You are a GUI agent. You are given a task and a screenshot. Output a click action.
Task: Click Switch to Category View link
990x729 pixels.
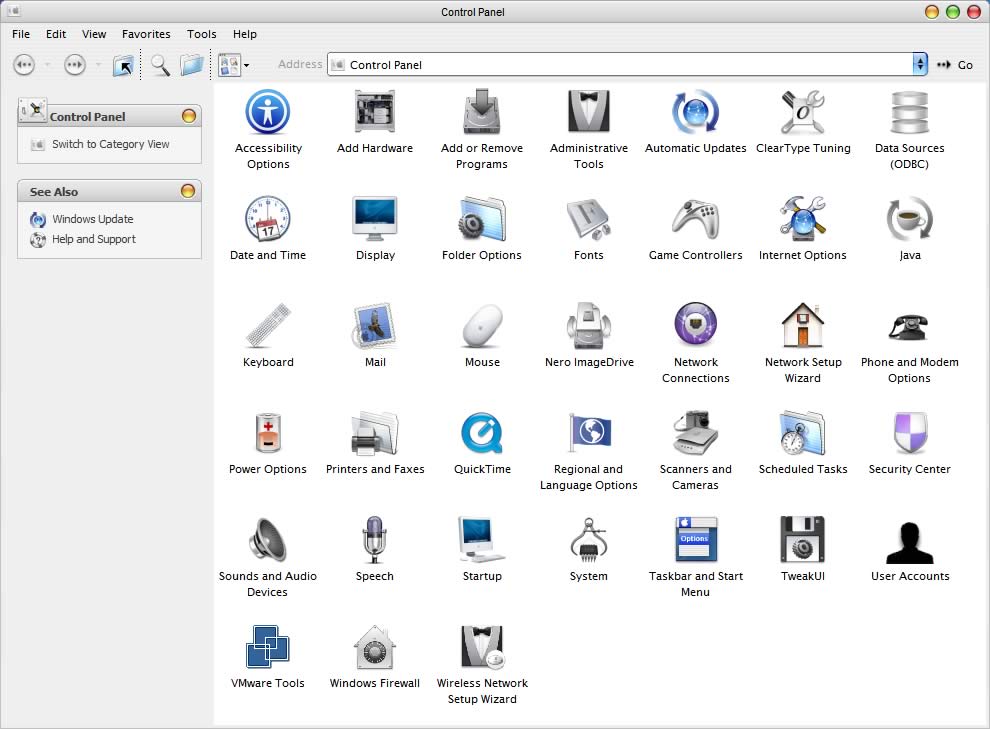[110, 144]
